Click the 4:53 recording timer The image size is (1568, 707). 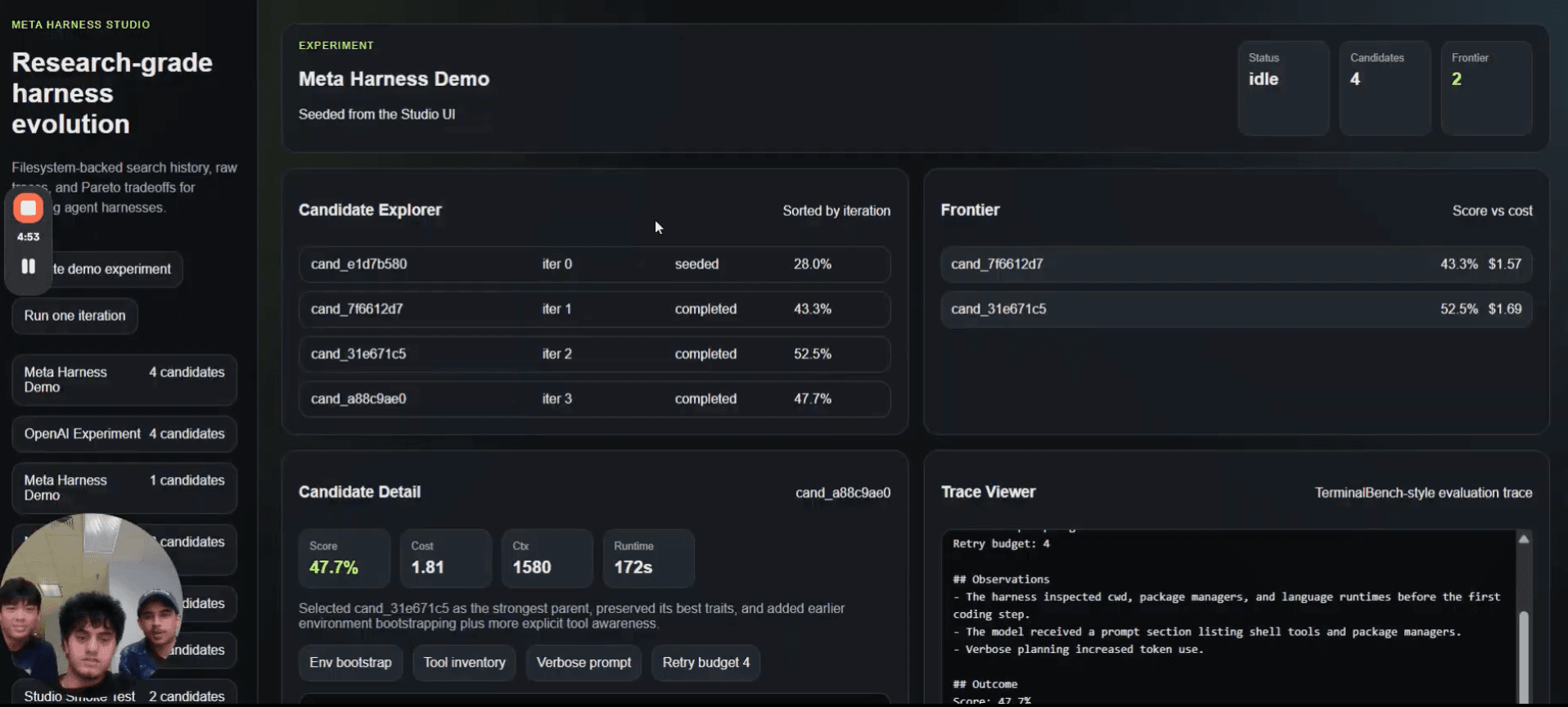pyautogui.click(x=28, y=236)
